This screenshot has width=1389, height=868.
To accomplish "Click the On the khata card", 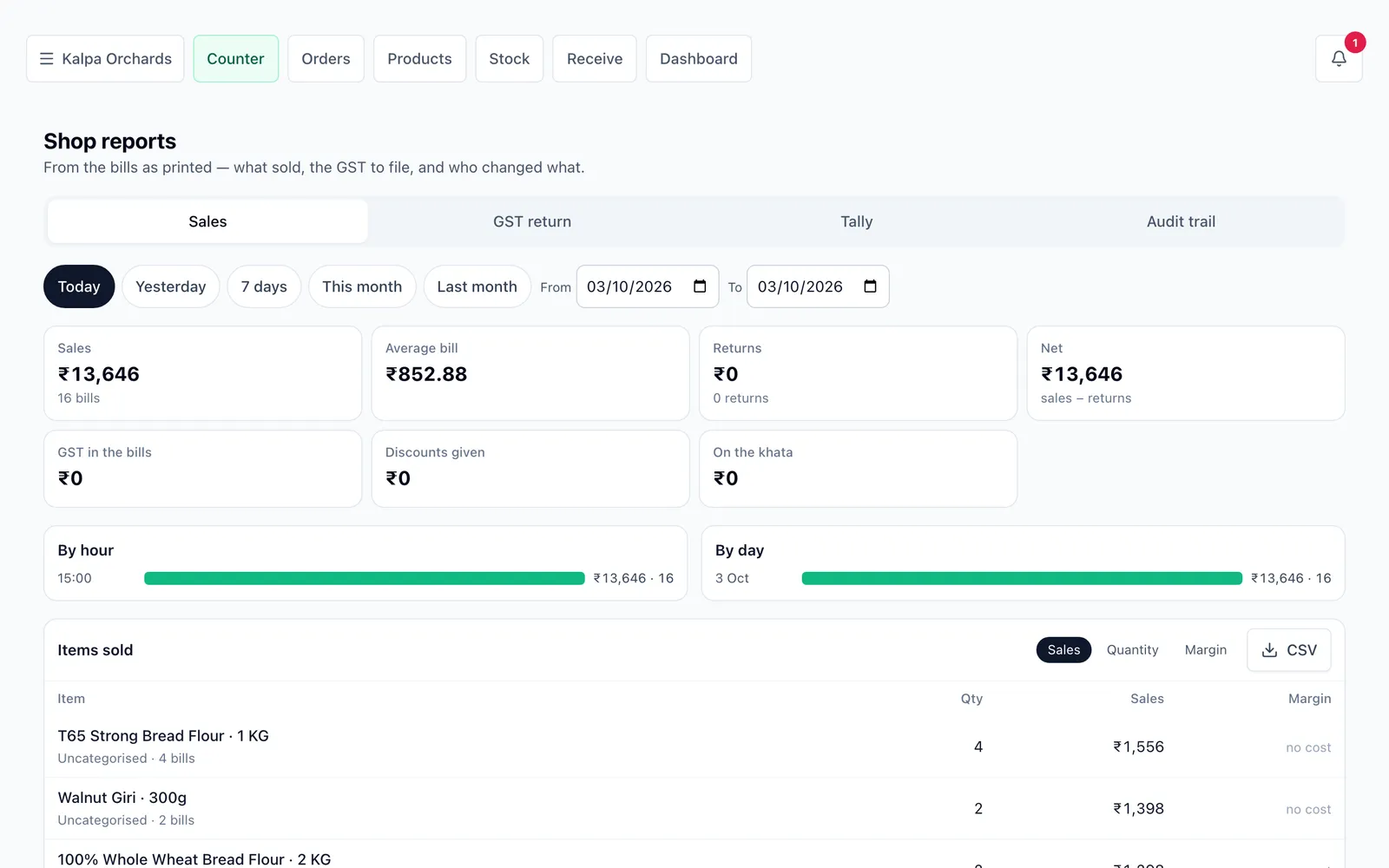I will coord(858,469).
